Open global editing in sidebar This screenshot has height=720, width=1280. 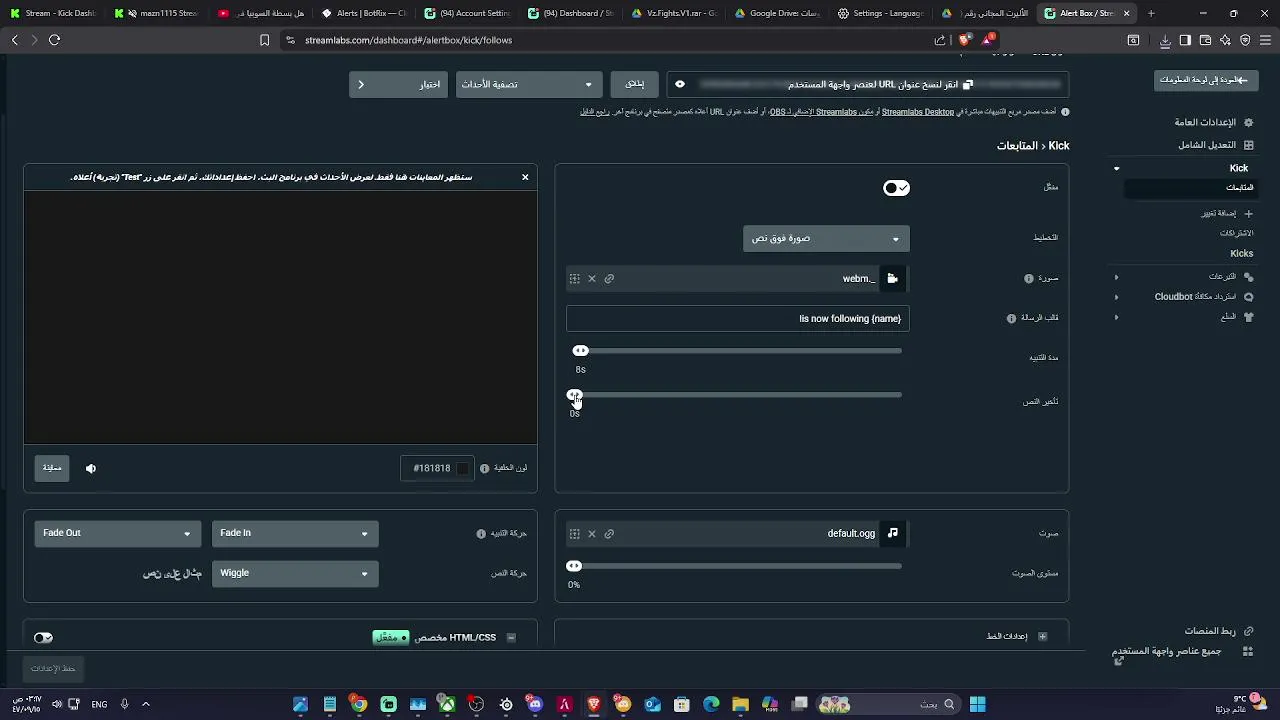click(x=1215, y=145)
